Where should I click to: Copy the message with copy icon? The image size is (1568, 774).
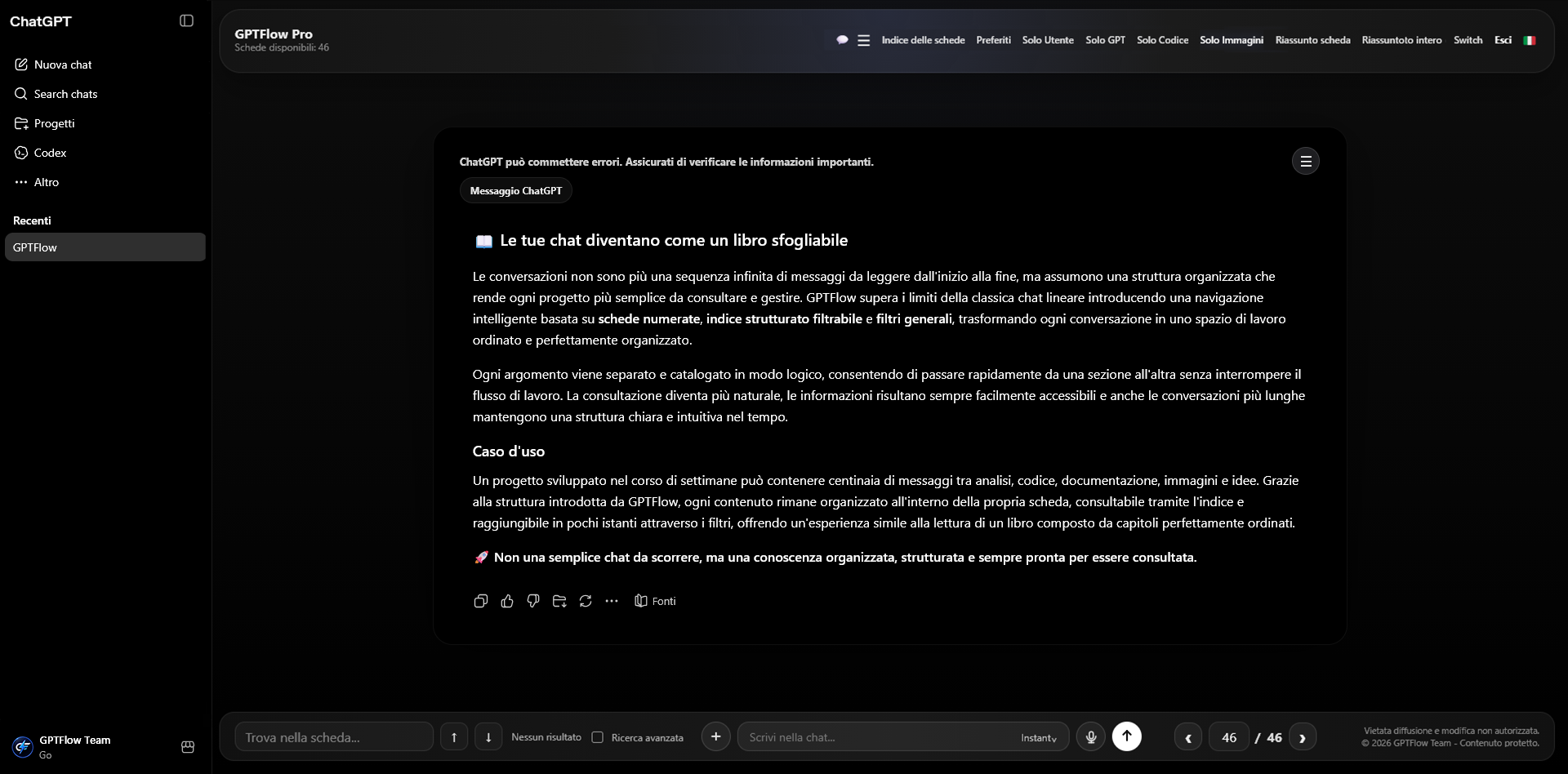(x=481, y=601)
